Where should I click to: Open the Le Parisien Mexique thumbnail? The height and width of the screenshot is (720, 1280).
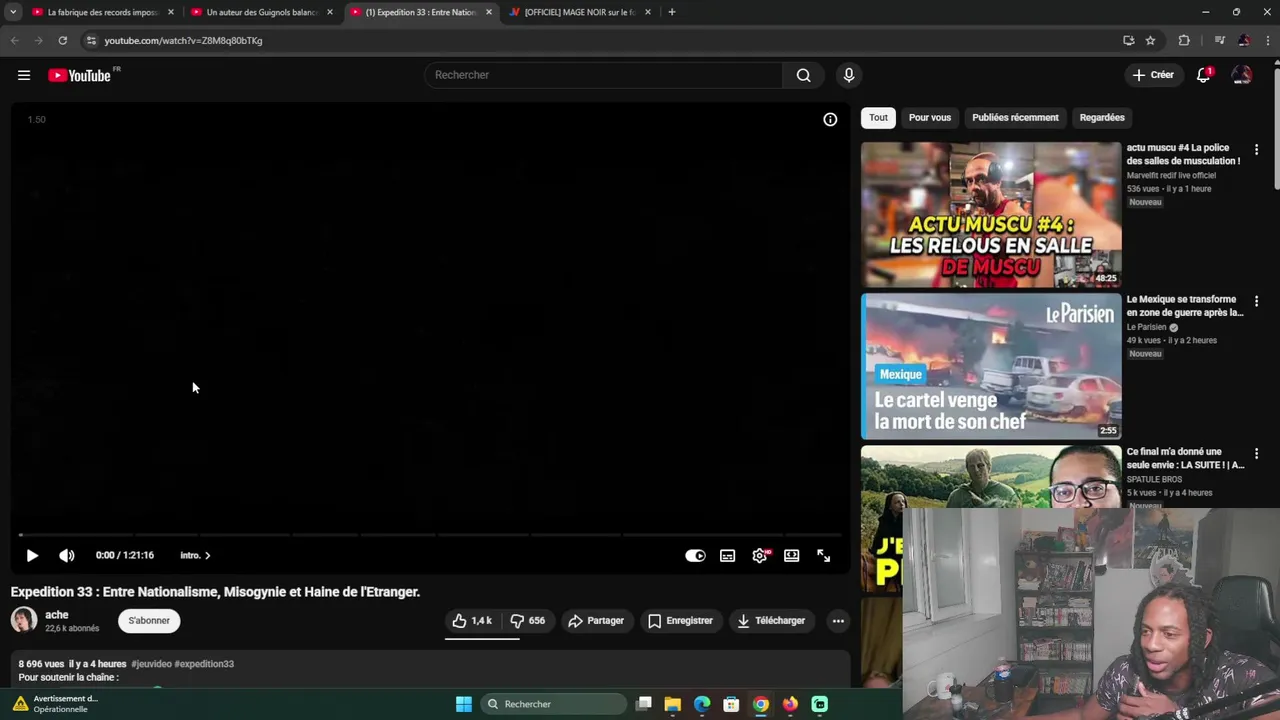pos(991,367)
